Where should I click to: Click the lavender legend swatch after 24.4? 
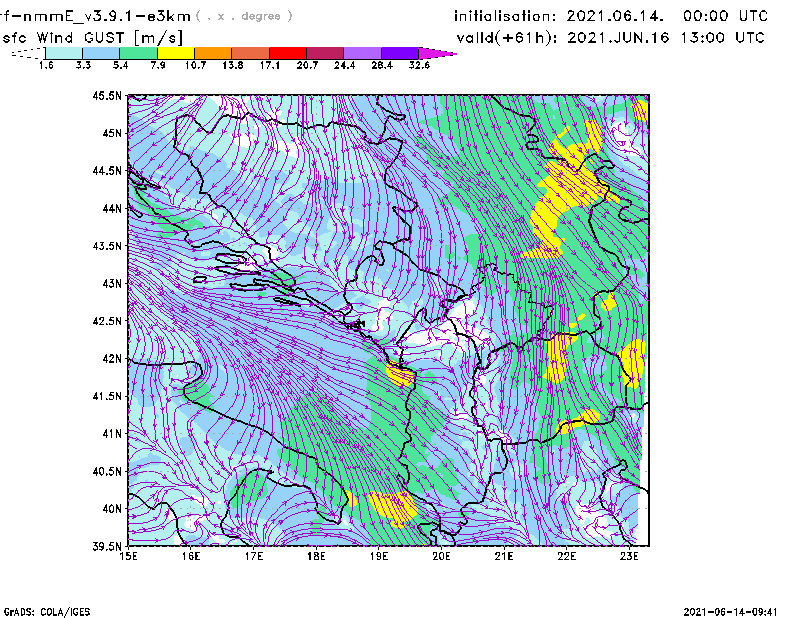(362, 53)
